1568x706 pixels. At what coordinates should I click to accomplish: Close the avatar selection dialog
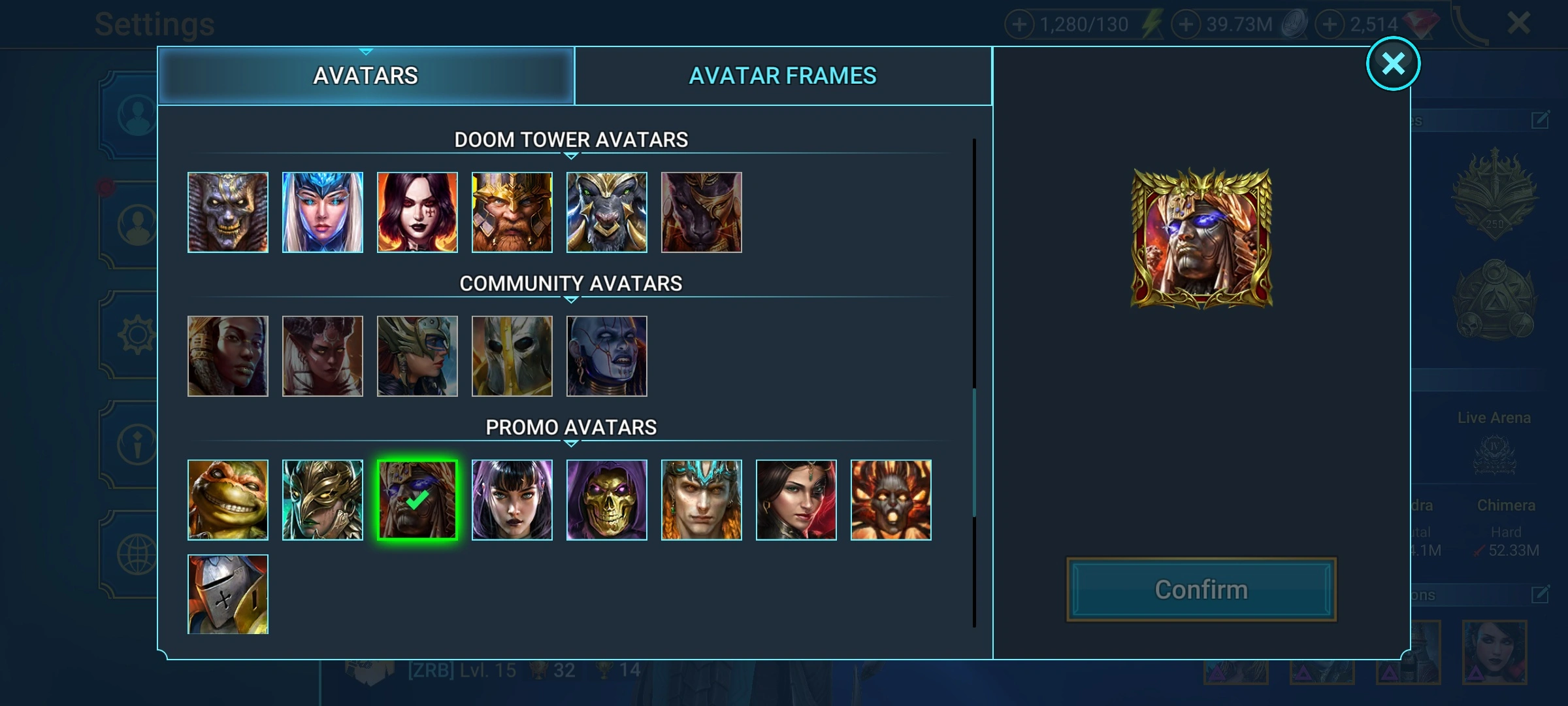tap(1393, 63)
